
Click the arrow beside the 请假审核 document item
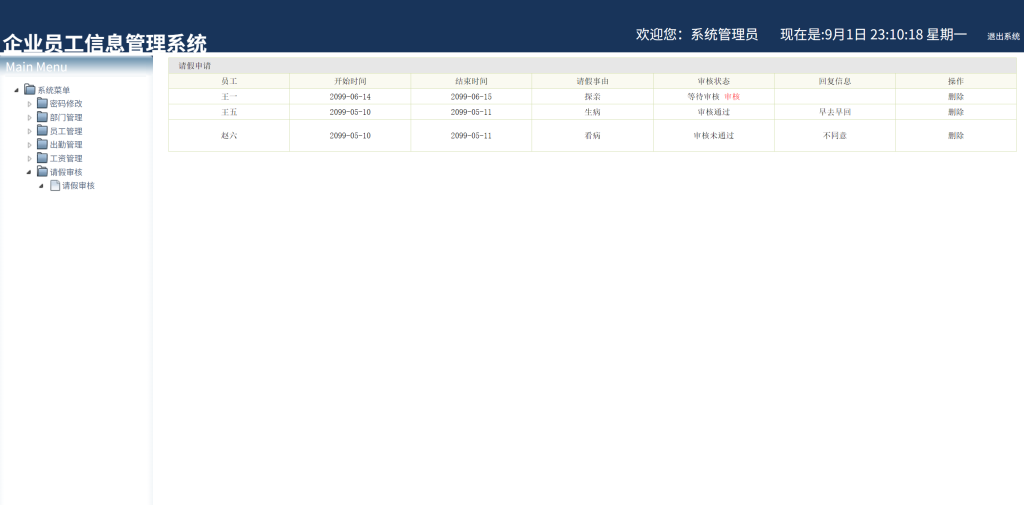(41, 186)
